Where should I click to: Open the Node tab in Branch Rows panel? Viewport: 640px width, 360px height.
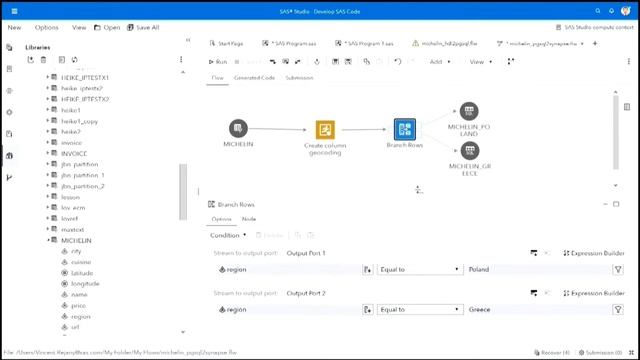click(249, 219)
